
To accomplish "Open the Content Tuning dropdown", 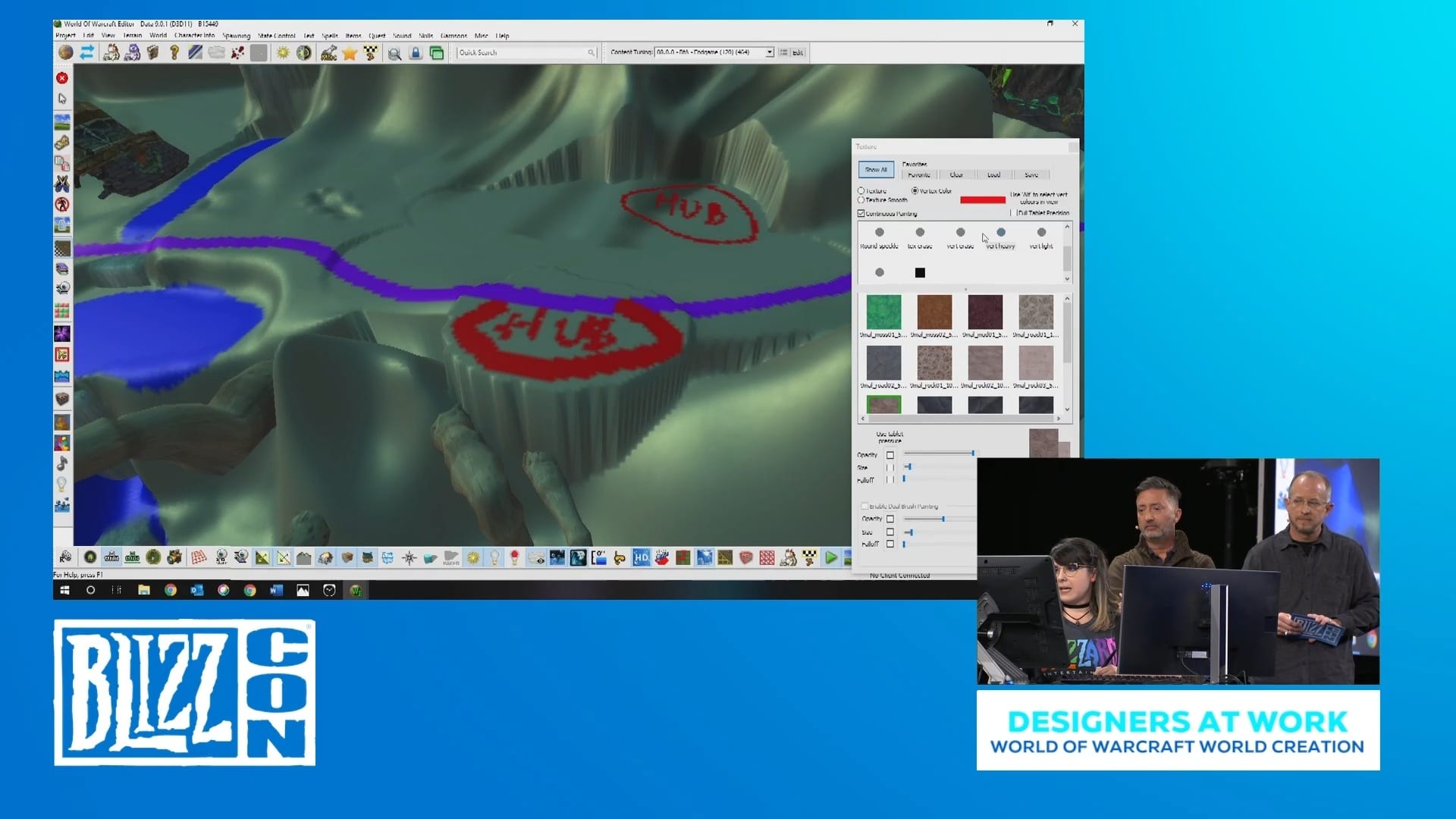I will pyautogui.click(x=769, y=52).
